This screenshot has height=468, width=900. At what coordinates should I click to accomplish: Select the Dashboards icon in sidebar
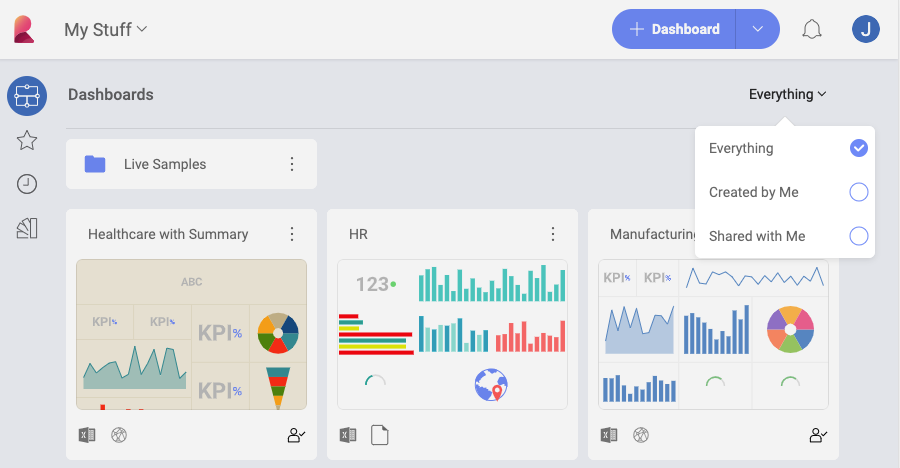click(x=27, y=96)
